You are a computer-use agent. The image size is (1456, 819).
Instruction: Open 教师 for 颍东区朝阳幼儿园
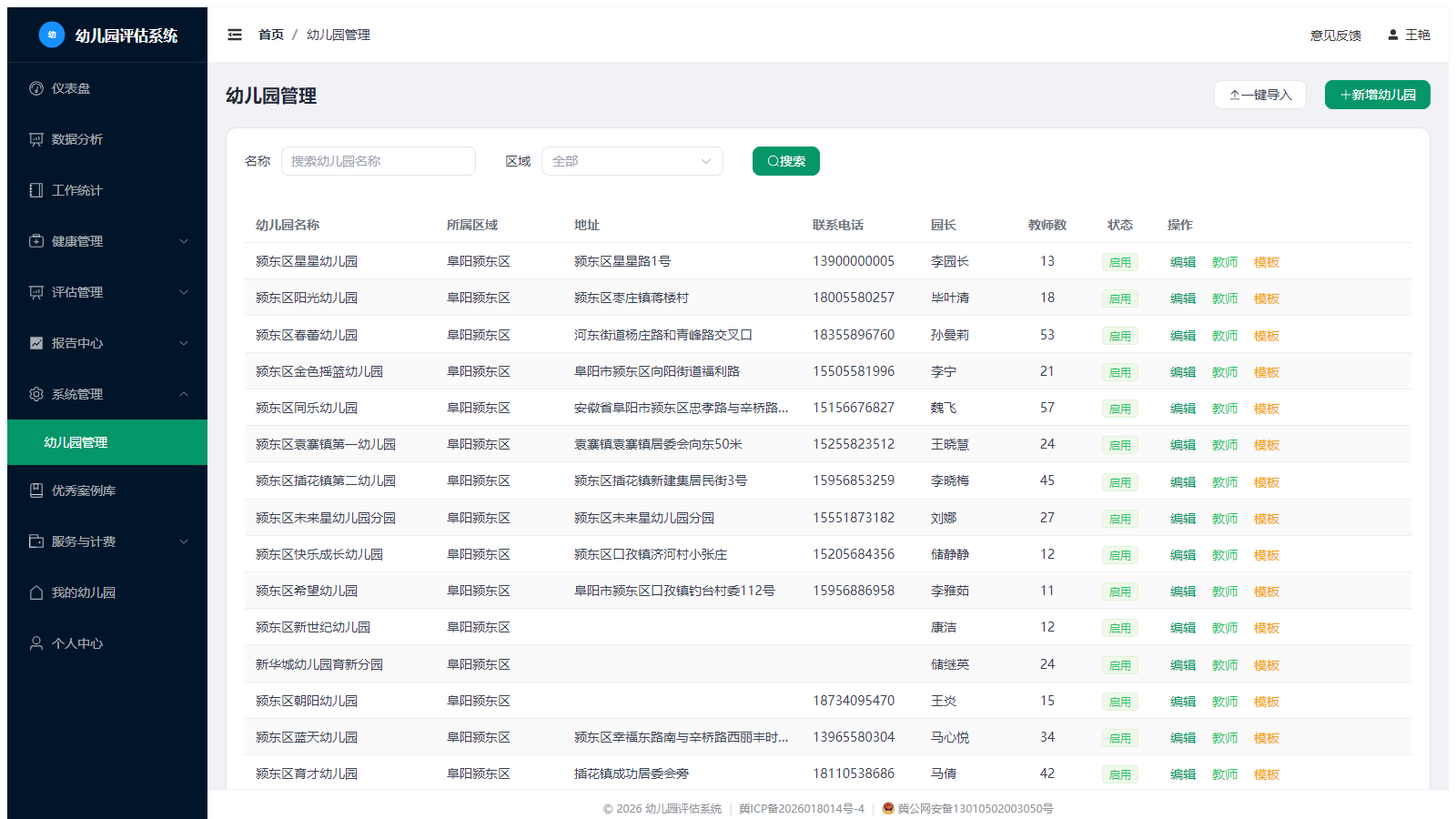pos(1225,702)
